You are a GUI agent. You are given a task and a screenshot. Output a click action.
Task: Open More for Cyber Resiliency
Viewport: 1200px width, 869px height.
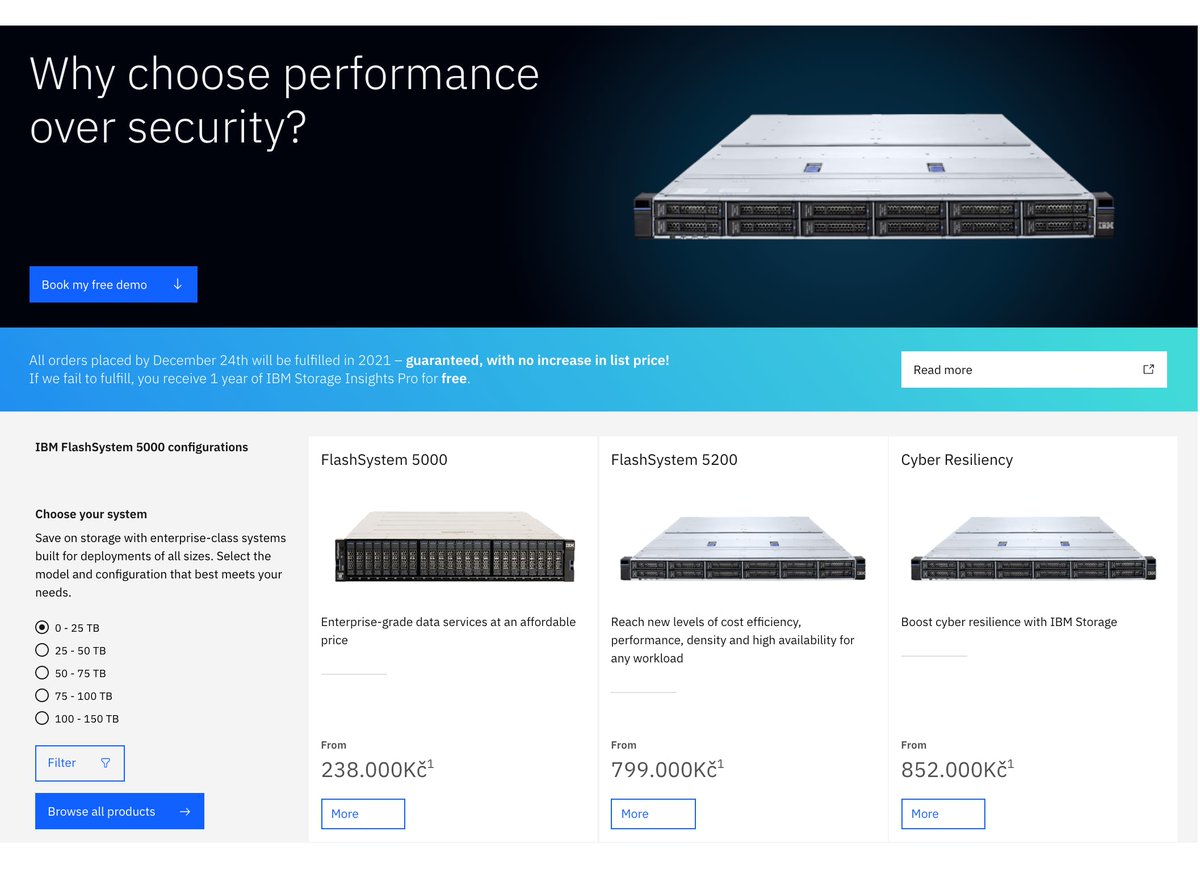point(943,814)
